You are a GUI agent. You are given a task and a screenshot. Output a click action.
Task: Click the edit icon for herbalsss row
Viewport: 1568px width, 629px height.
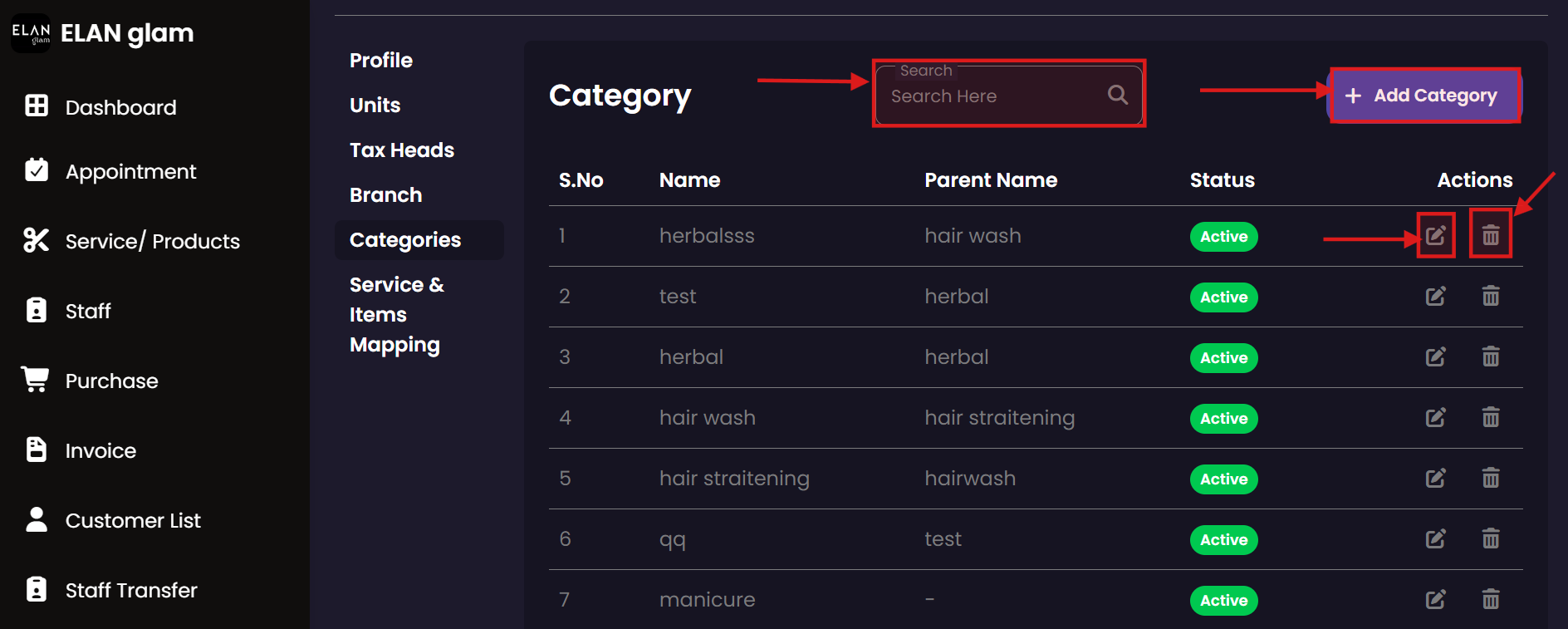1435,236
